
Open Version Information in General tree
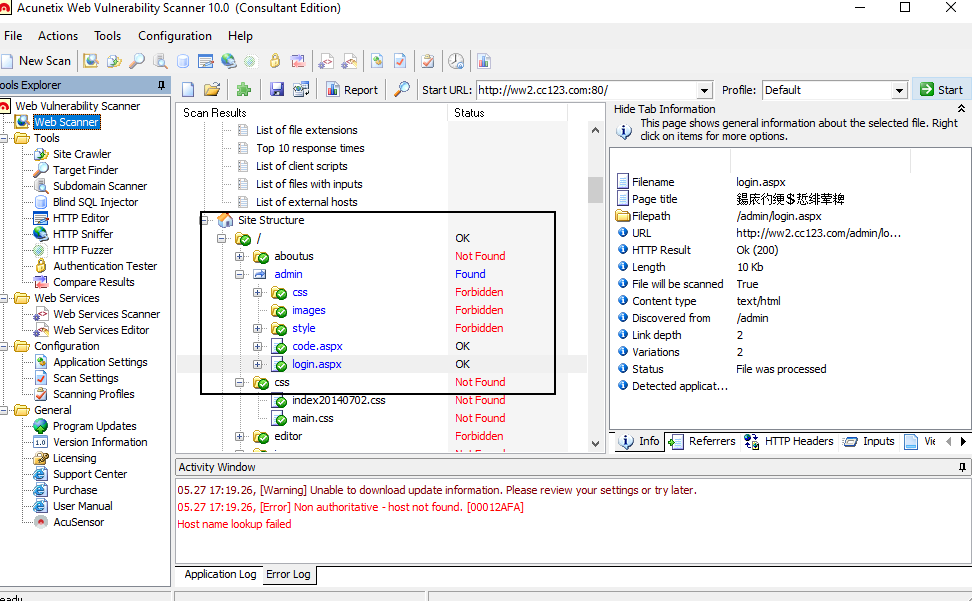click(x=100, y=442)
